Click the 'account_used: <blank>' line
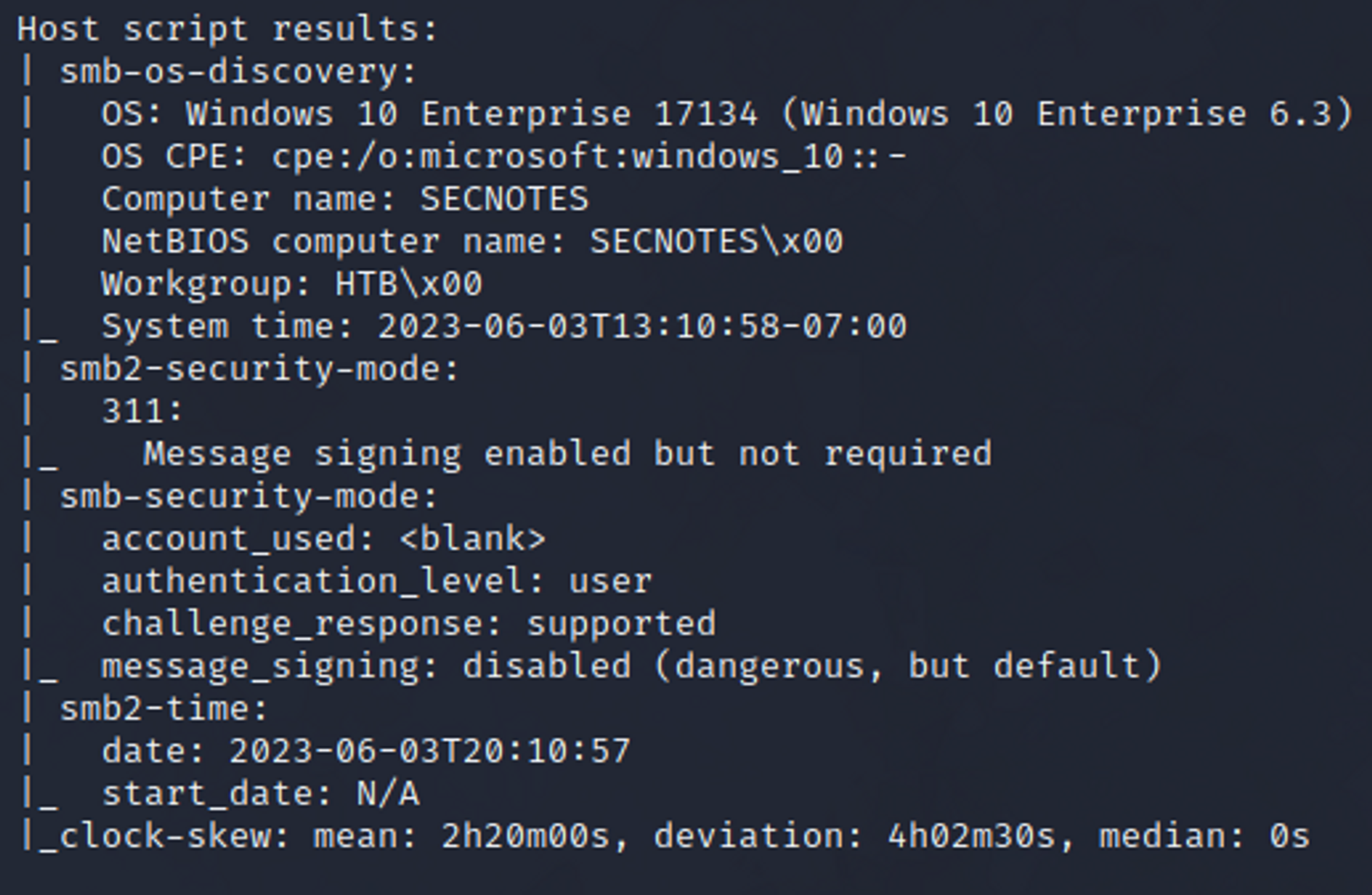Image resolution: width=1372 pixels, height=895 pixels. tap(324, 539)
